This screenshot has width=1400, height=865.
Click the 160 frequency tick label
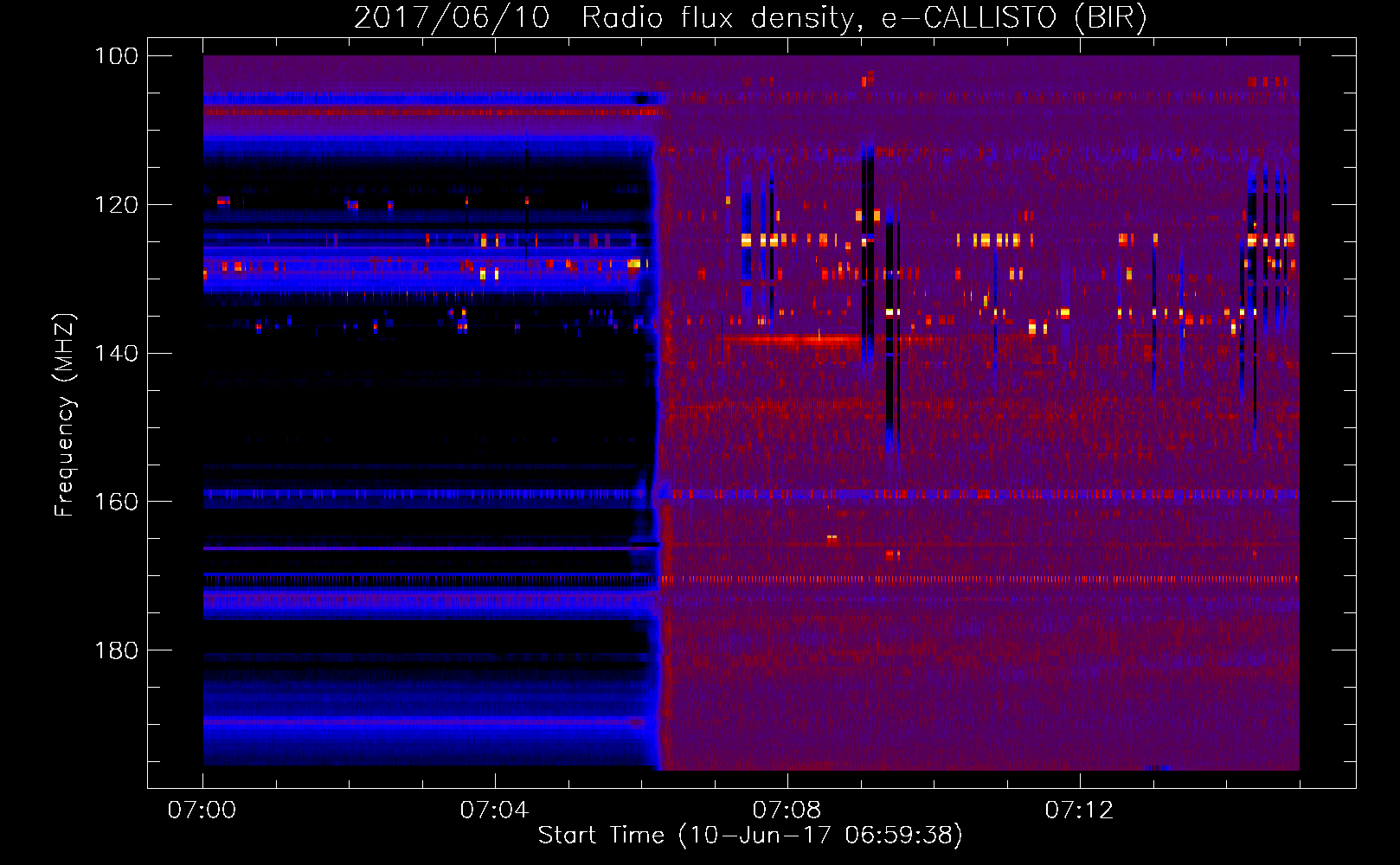click(x=117, y=502)
